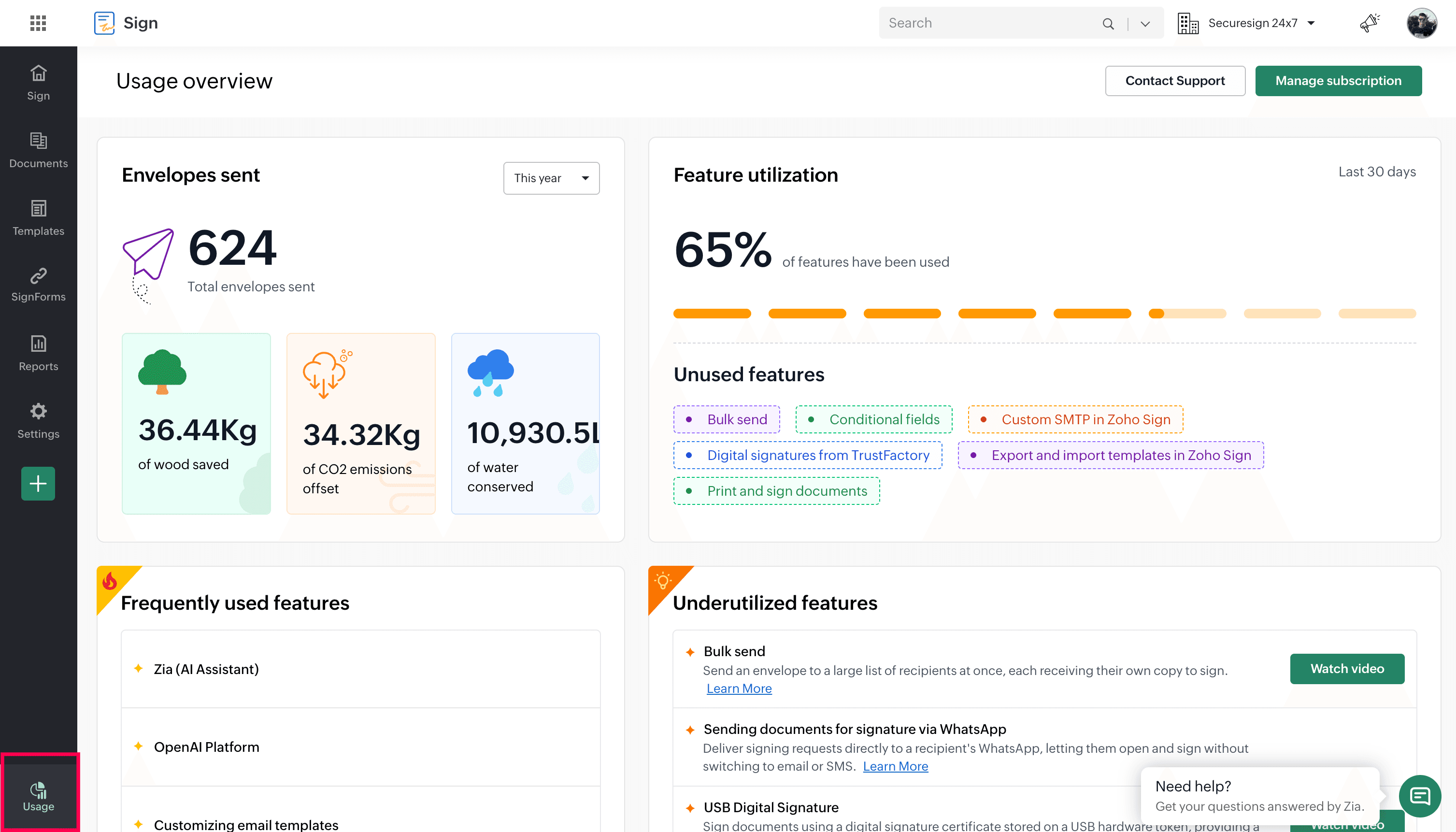
Task: Open Settings in the sidebar
Action: pyautogui.click(x=38, y=420)
